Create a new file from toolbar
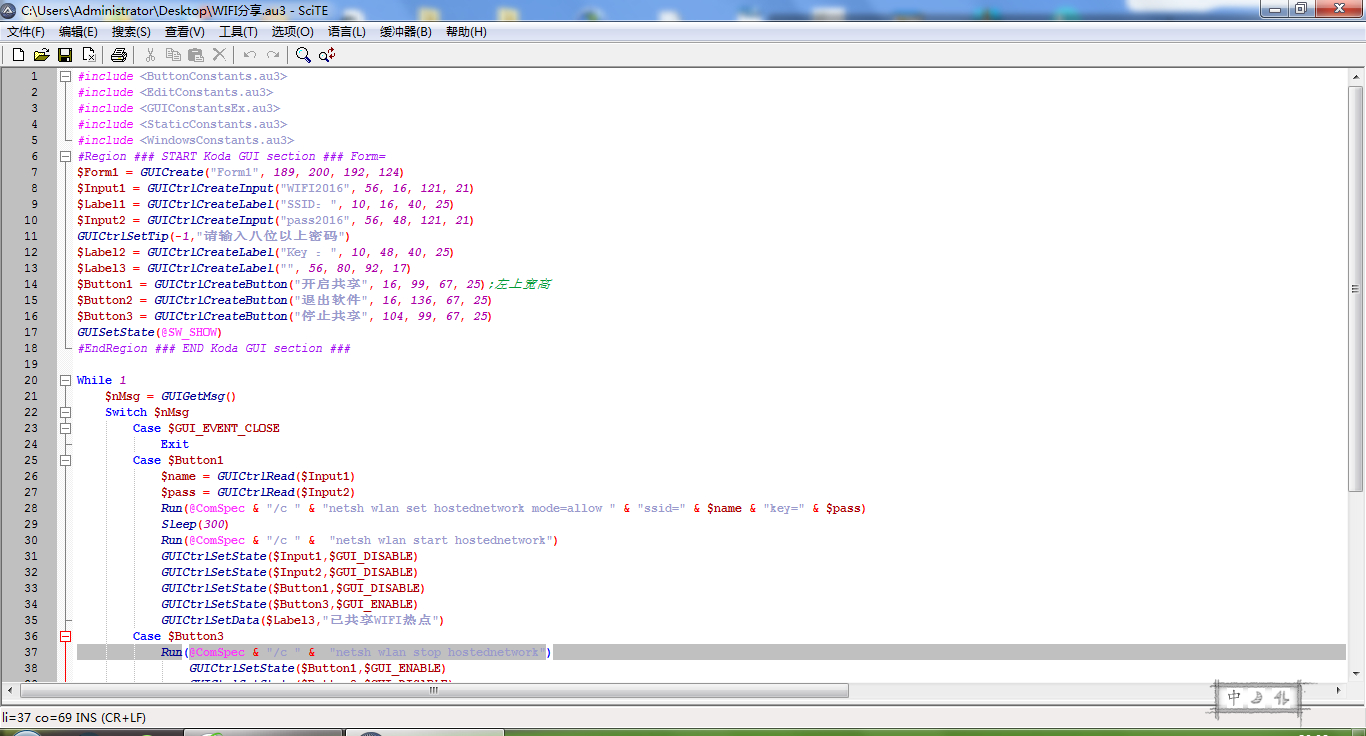The image size is (1366, 736). click(18, 55)
